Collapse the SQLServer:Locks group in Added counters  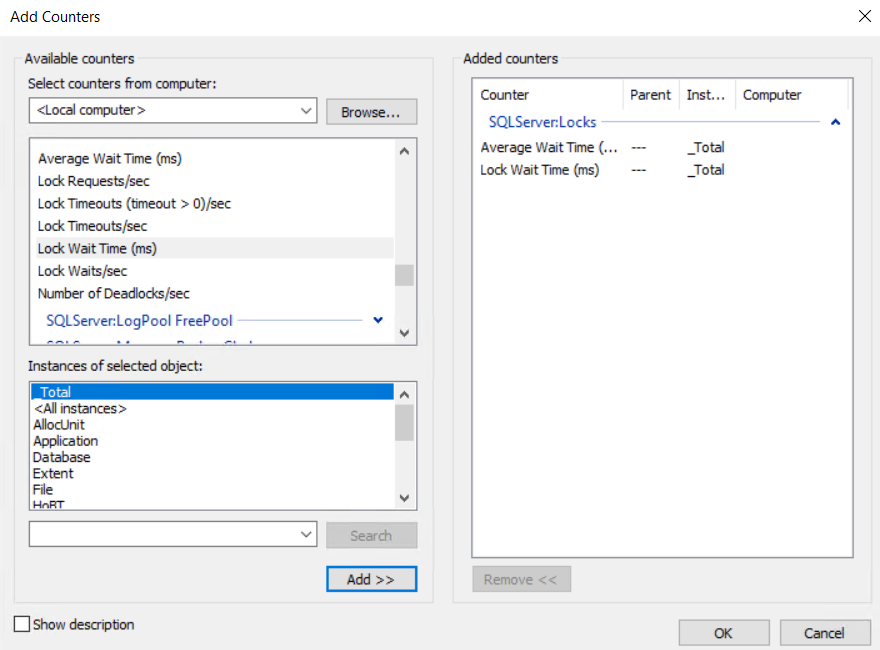(835, 122)
